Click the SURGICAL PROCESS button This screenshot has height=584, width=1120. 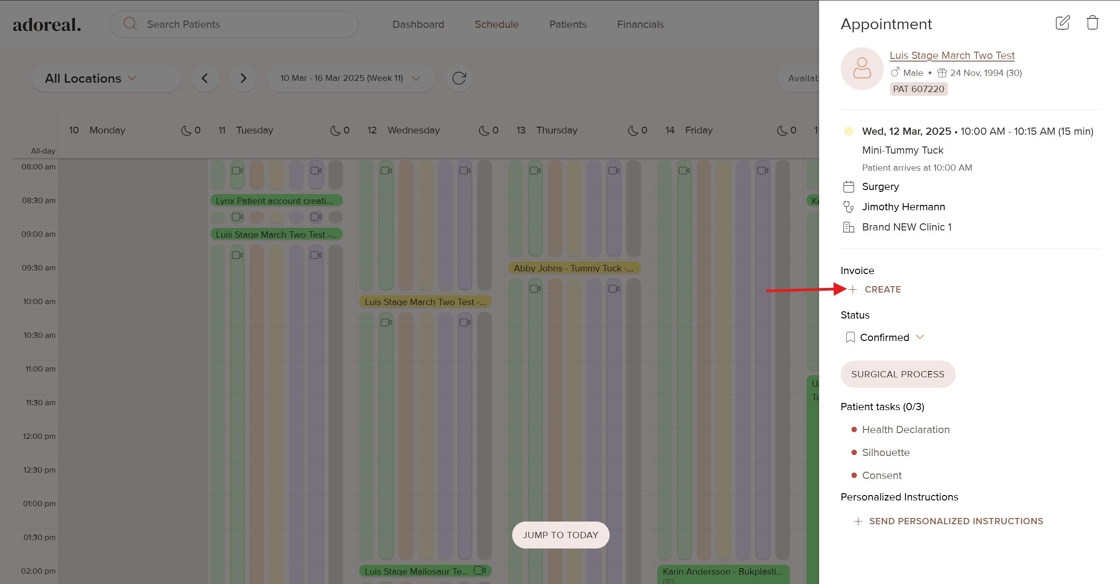[x=898, y=374]
